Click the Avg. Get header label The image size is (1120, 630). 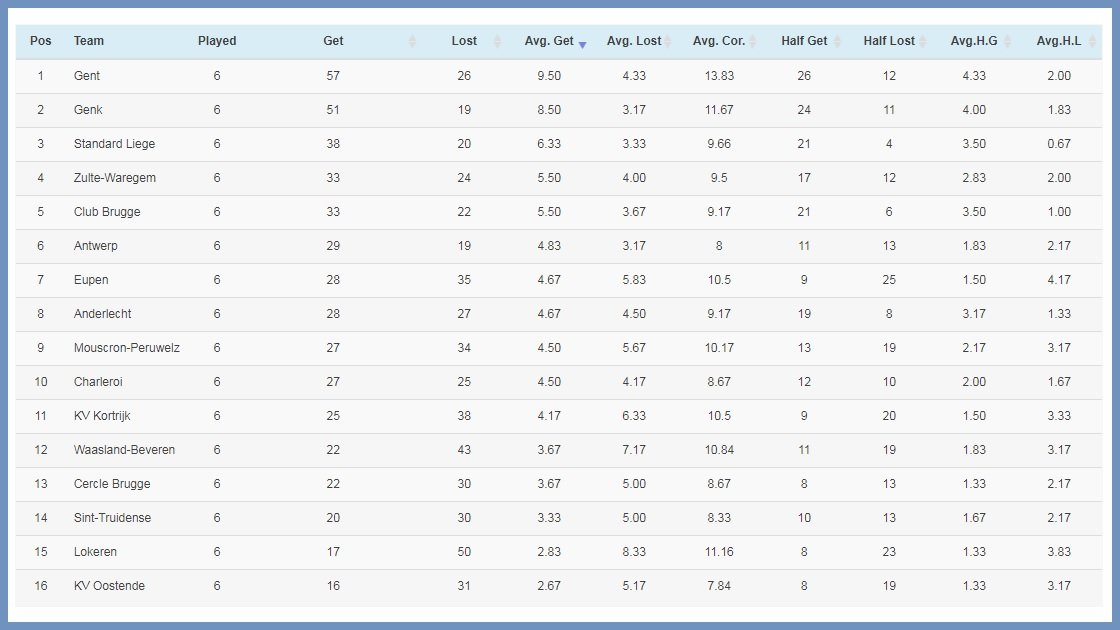click(549, 41)
